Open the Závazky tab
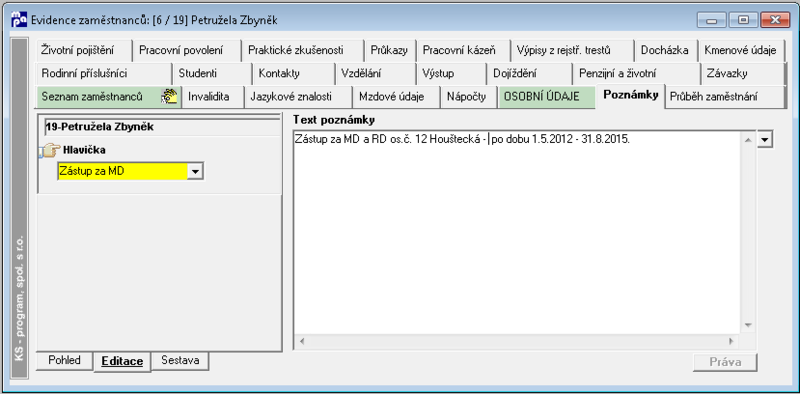800x394 pixels. pos(742,73)
